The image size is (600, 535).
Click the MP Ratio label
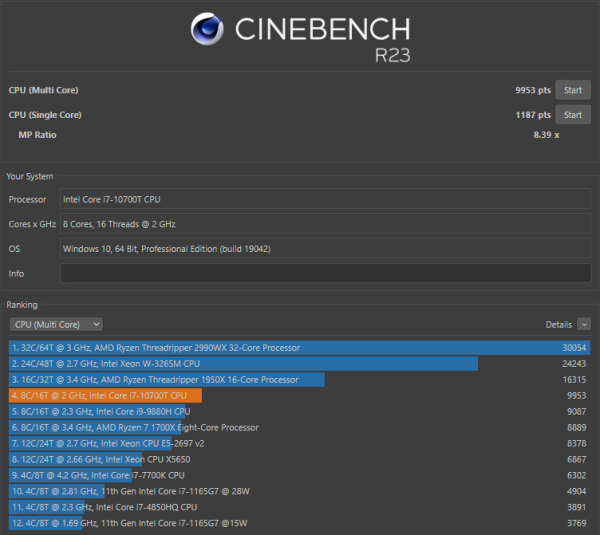point(38,135)
